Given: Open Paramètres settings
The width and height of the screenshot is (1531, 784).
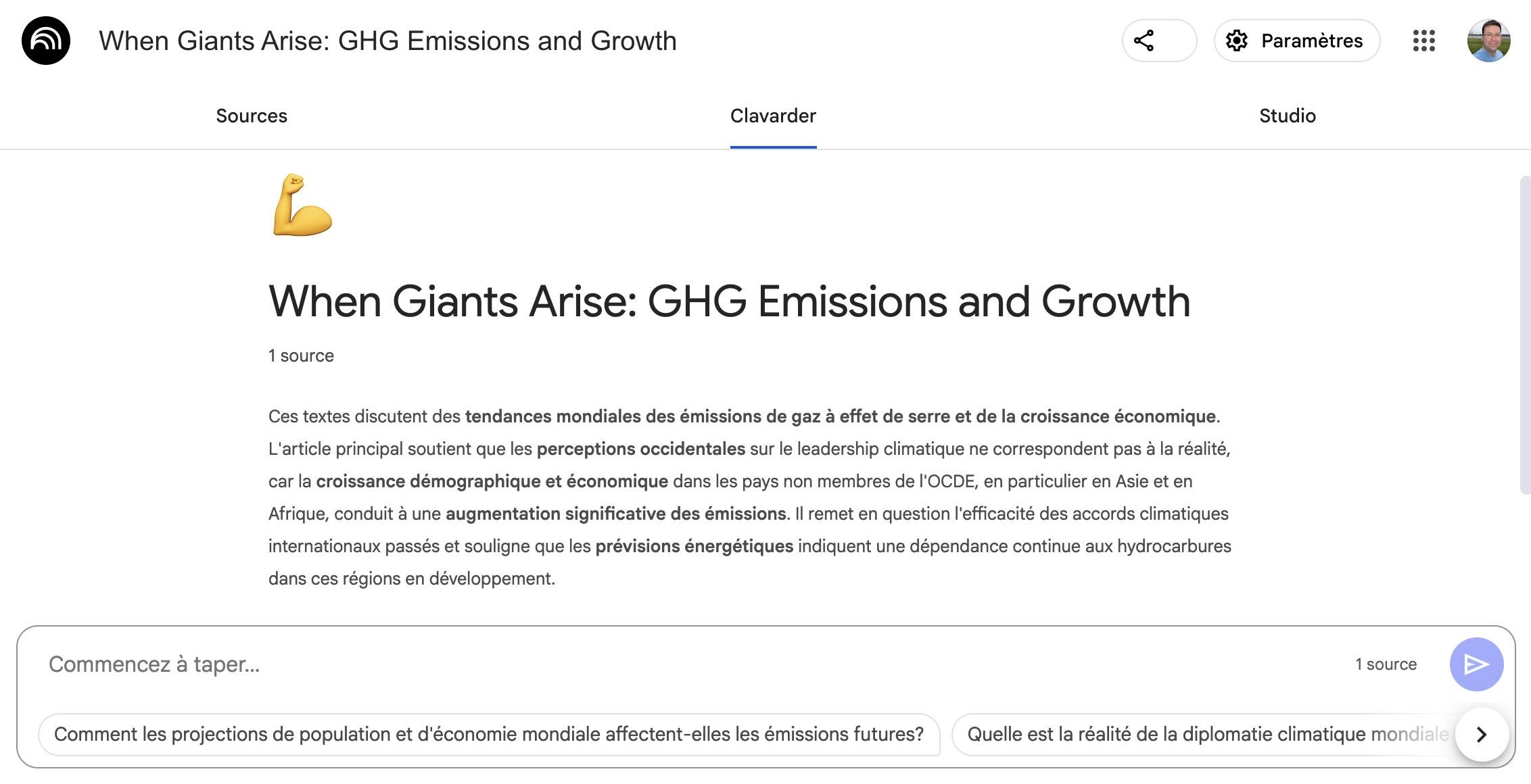Looking at the screenshot, I should coord(1296,41).
